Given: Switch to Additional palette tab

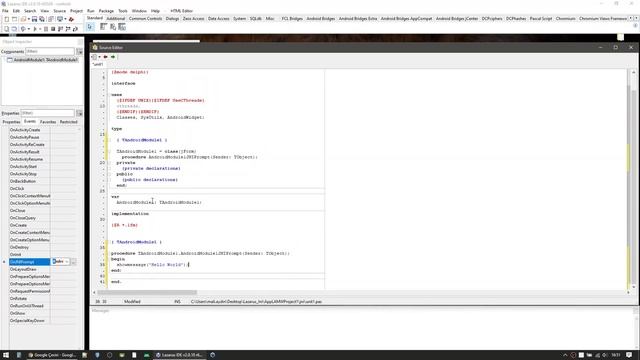Looking at the screenshot, I should pyautogui.click(x=116, y=19).
